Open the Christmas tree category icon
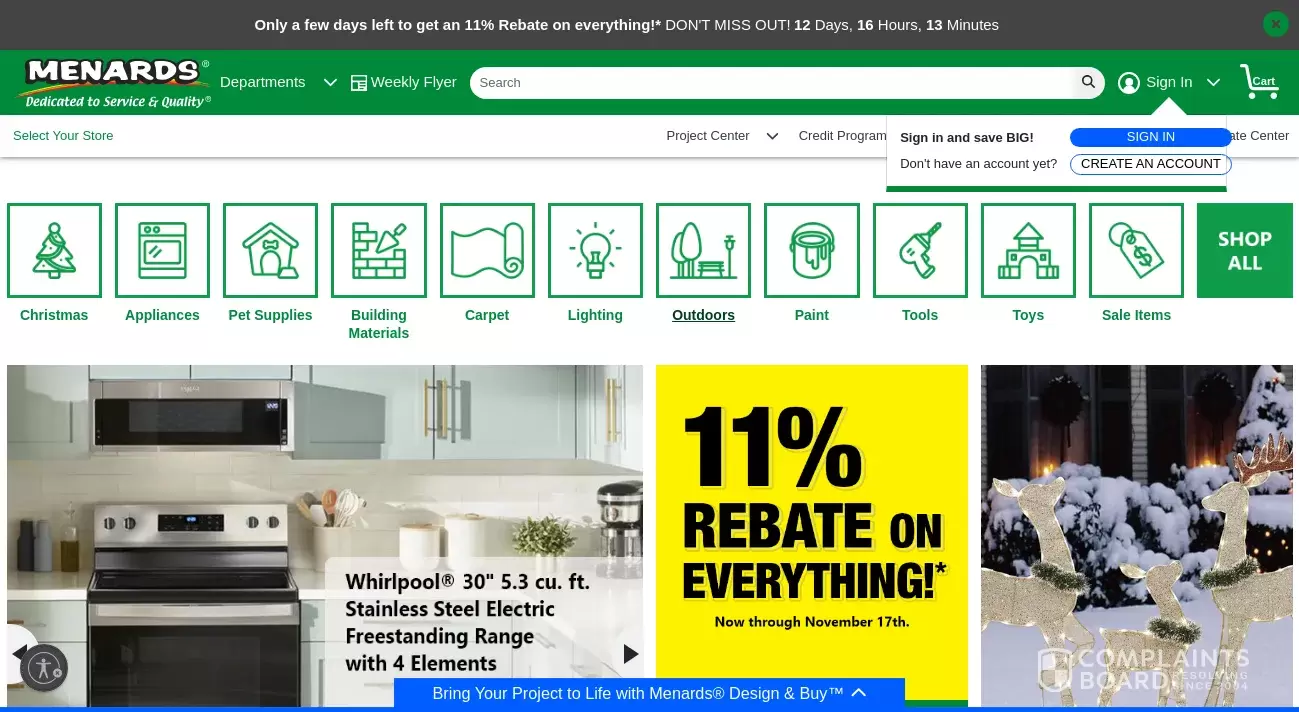 (x=54, y=250)
